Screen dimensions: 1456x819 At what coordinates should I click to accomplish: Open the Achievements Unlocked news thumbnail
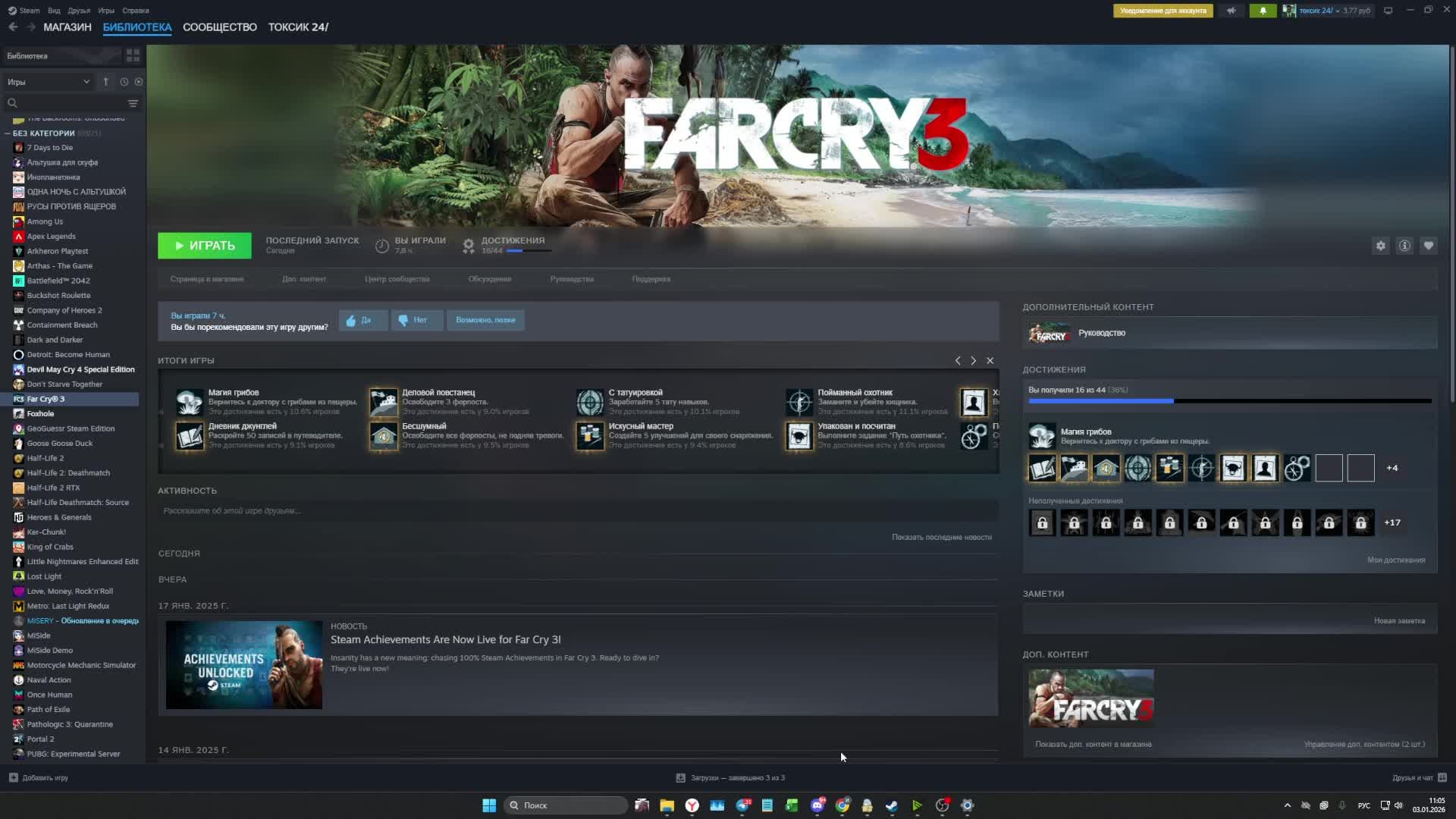(x=244, y=665)
